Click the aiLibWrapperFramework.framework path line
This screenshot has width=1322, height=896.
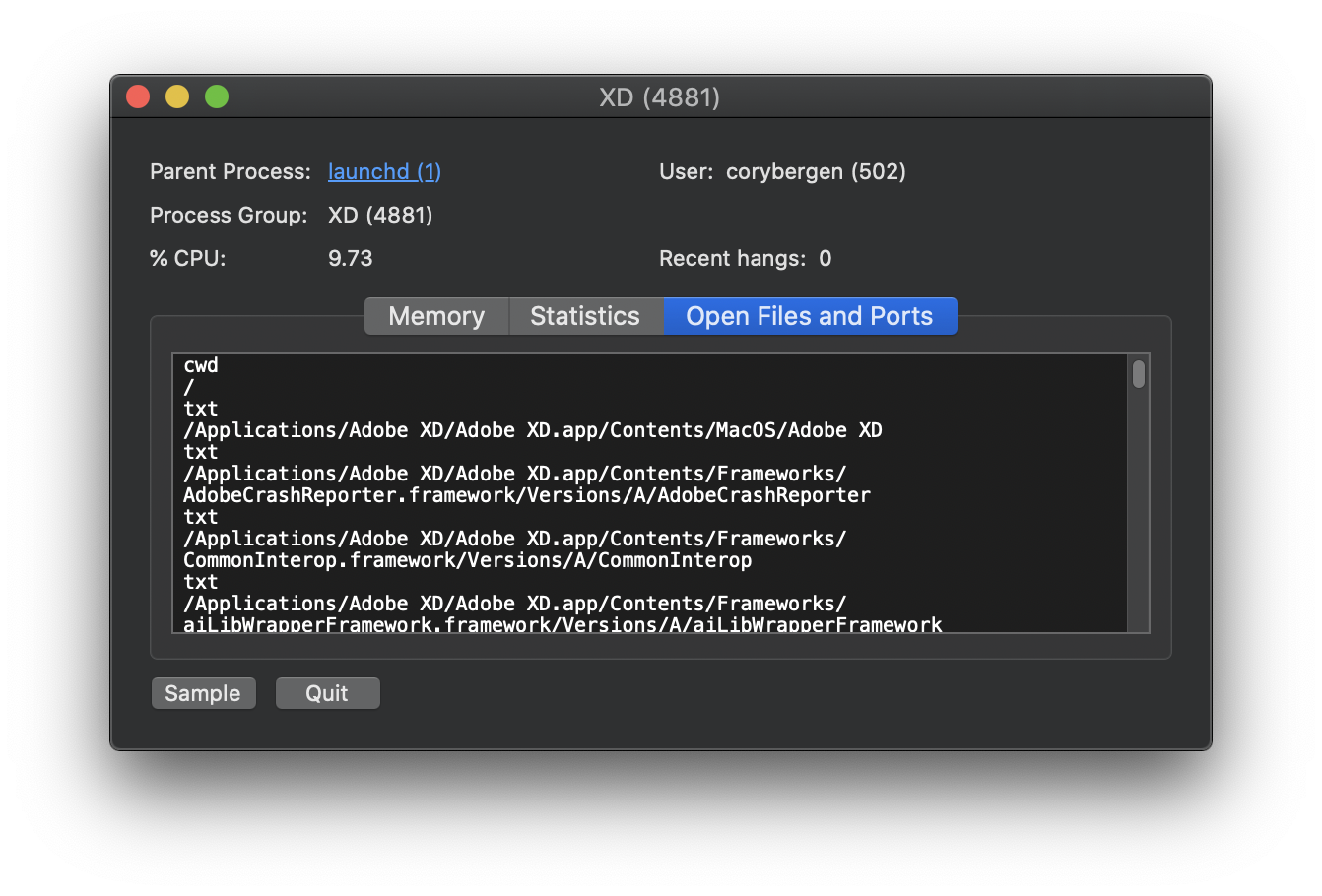[x=562, y=624]
